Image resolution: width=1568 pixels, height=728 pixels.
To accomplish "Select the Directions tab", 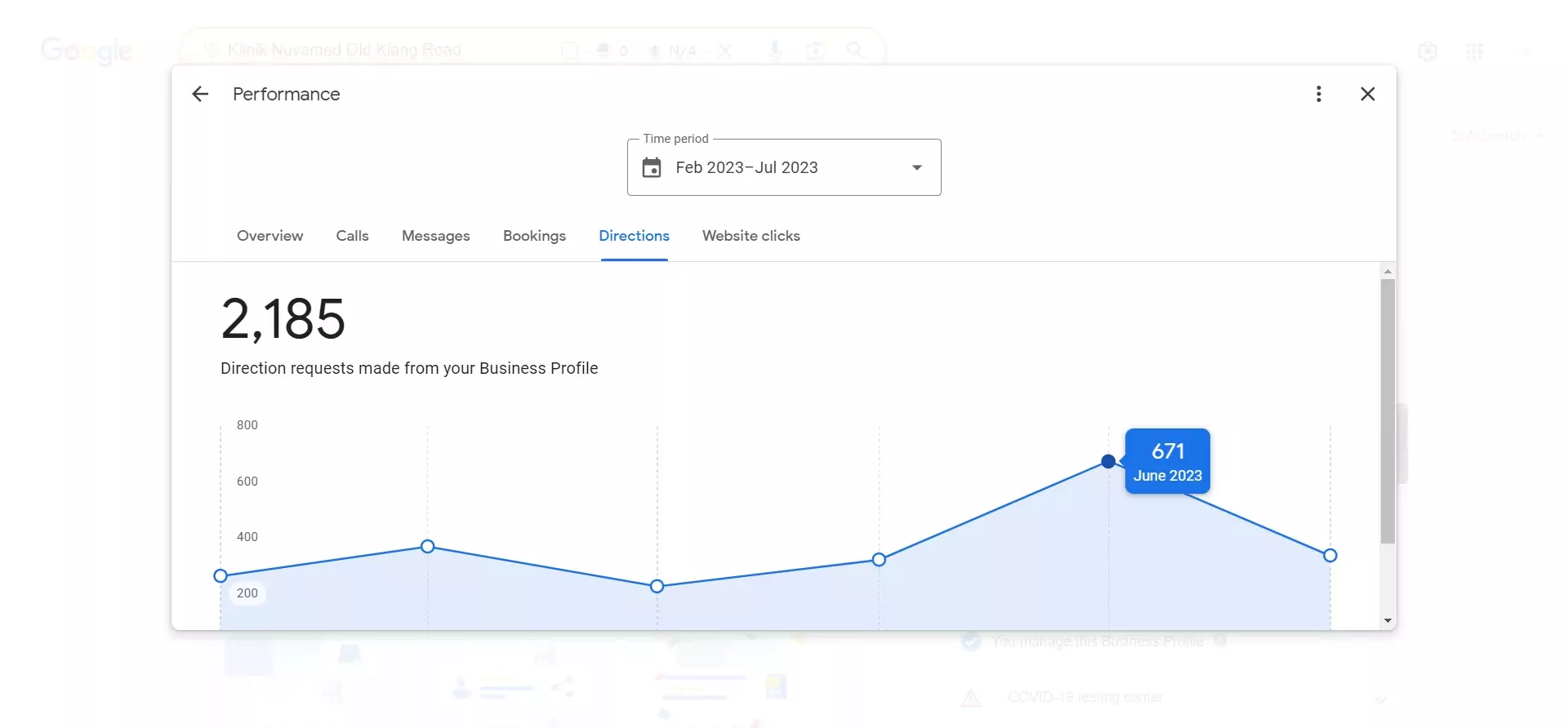I will 634,236.
